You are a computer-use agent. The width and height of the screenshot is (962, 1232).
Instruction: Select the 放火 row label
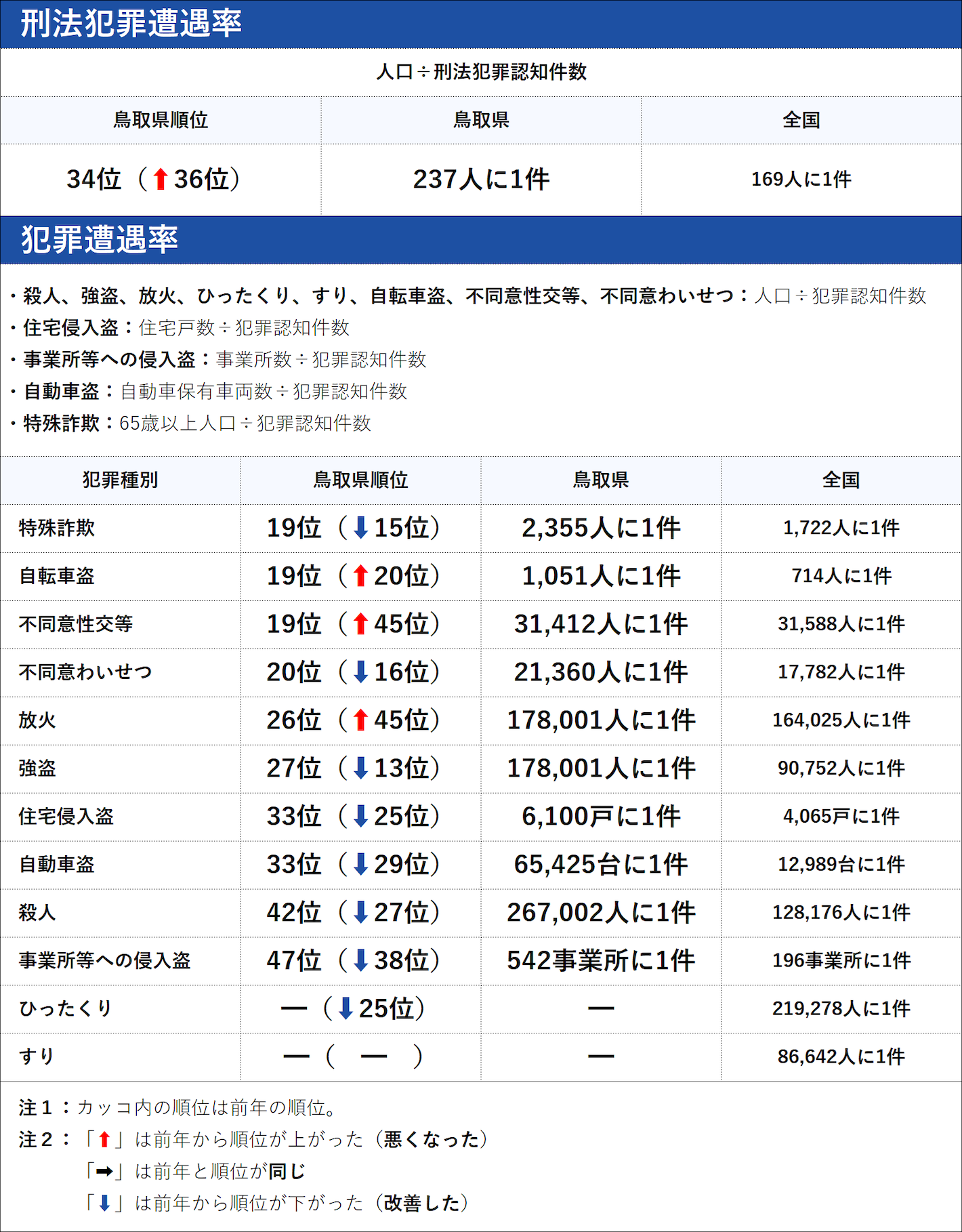tap(37, 720)
